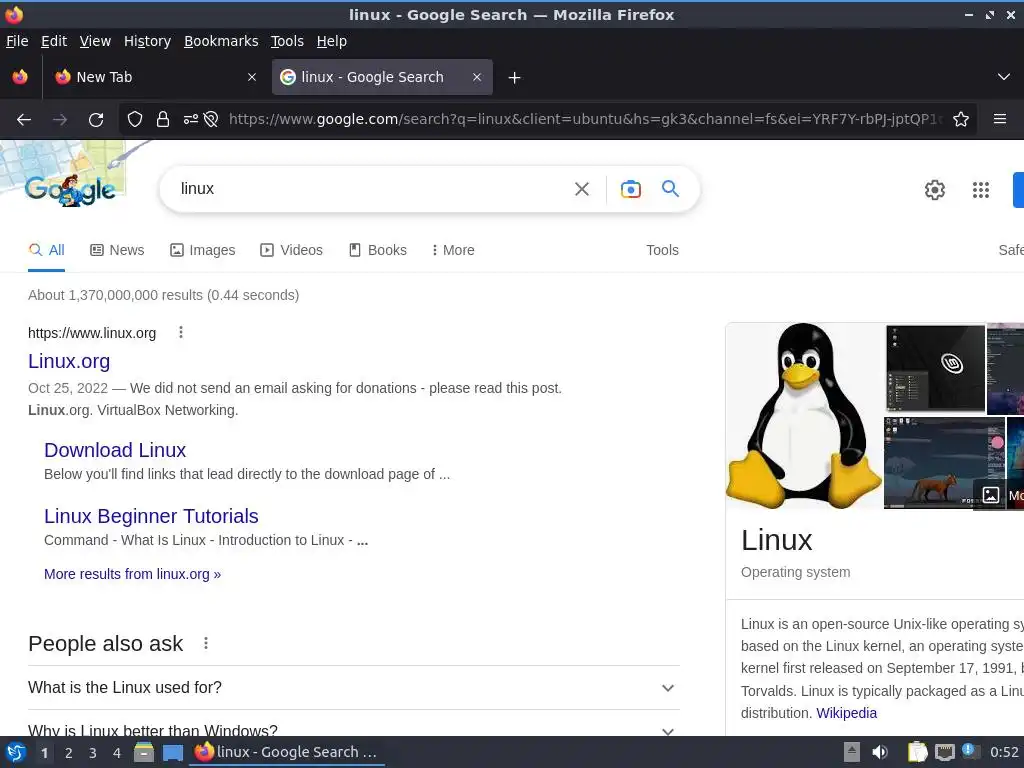The height and width of the screenshot is (768, 1024).
Task: Open the Linux.org result link
Action: [x=69, y=361]
